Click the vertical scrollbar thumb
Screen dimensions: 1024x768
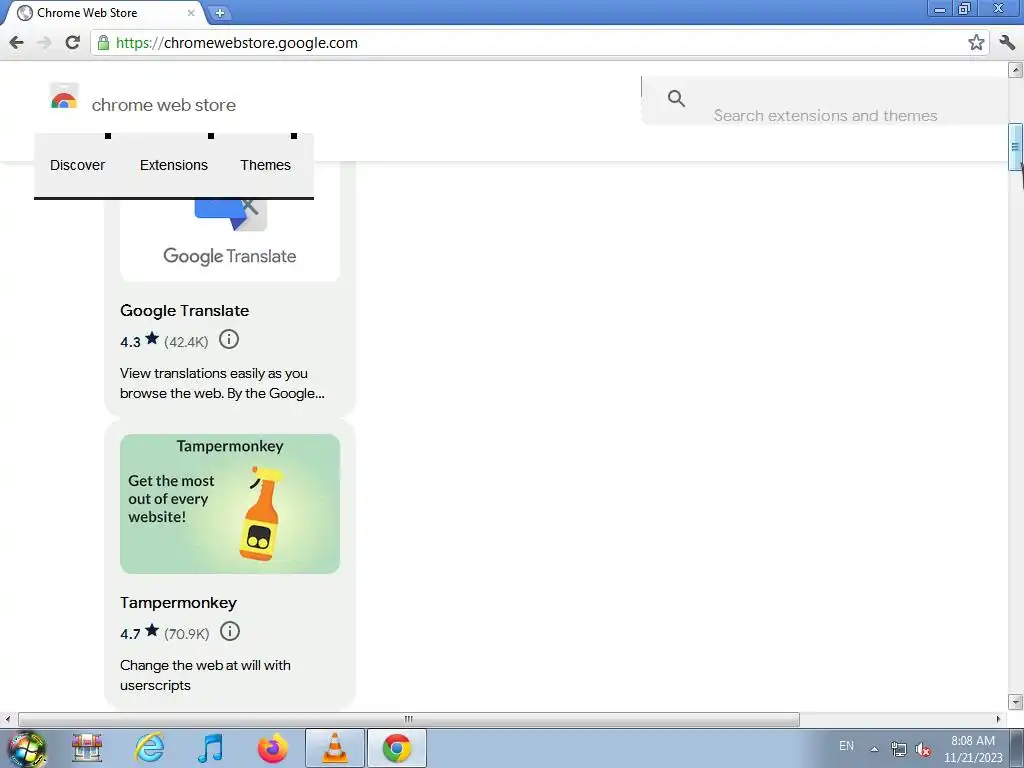click(1016, 146)
